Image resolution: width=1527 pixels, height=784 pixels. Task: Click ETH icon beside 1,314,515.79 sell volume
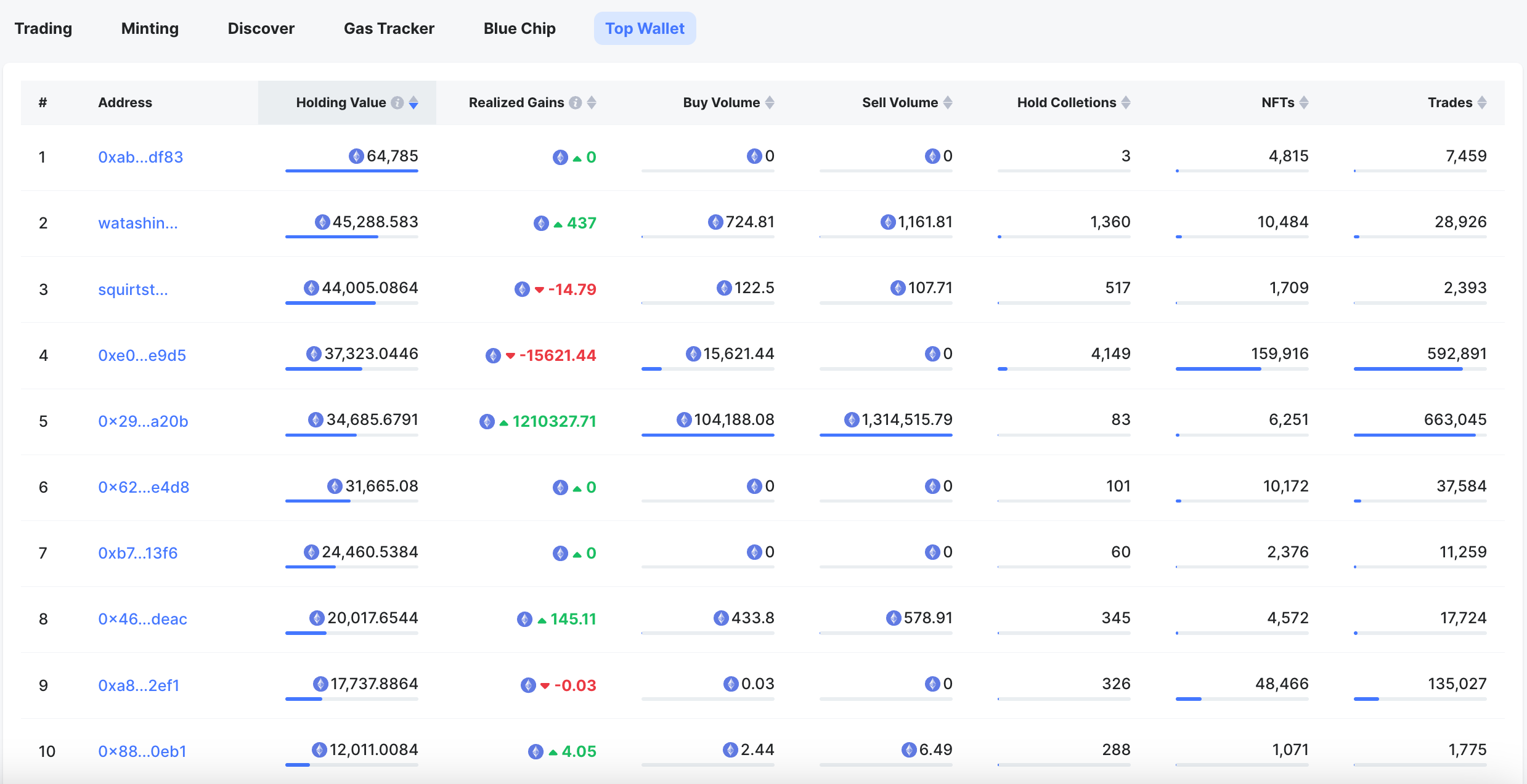(852, 420)
